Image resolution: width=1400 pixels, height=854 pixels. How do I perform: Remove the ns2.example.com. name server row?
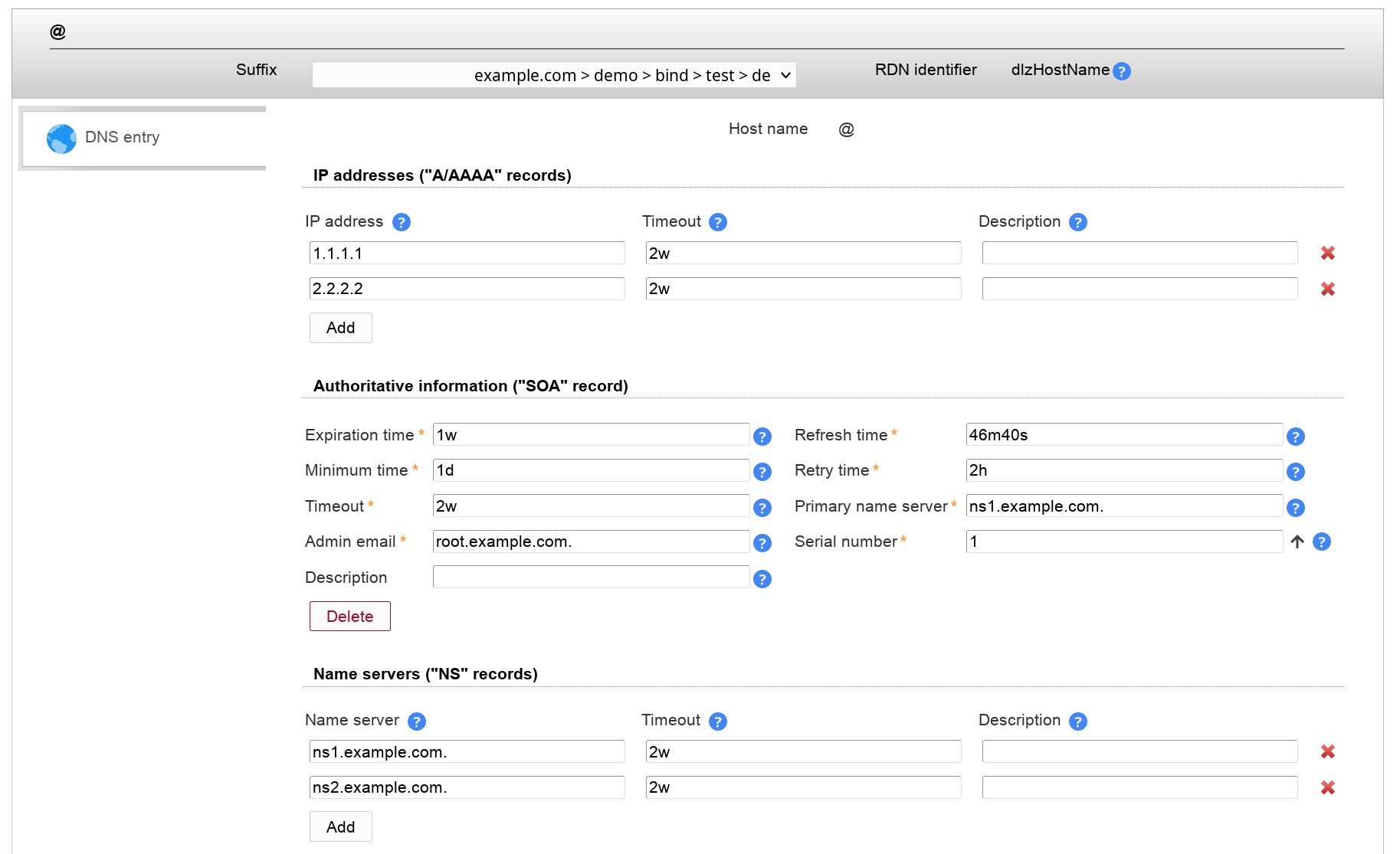tap(1327, 787)
